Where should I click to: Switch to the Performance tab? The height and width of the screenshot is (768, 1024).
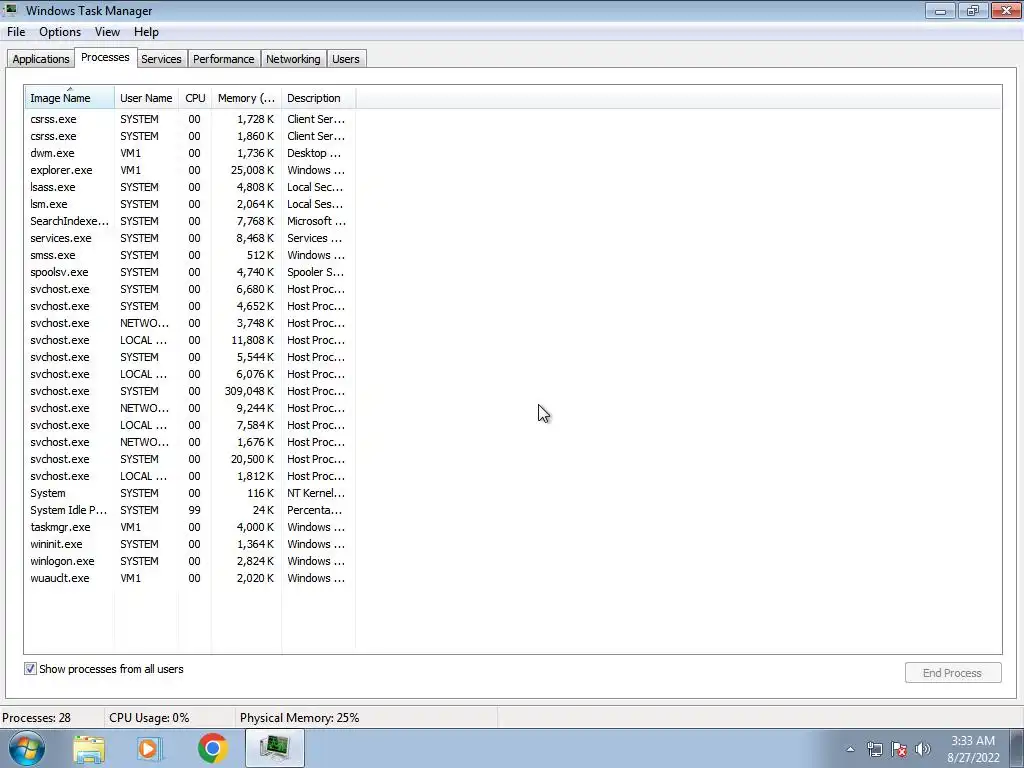coord(223,59)
